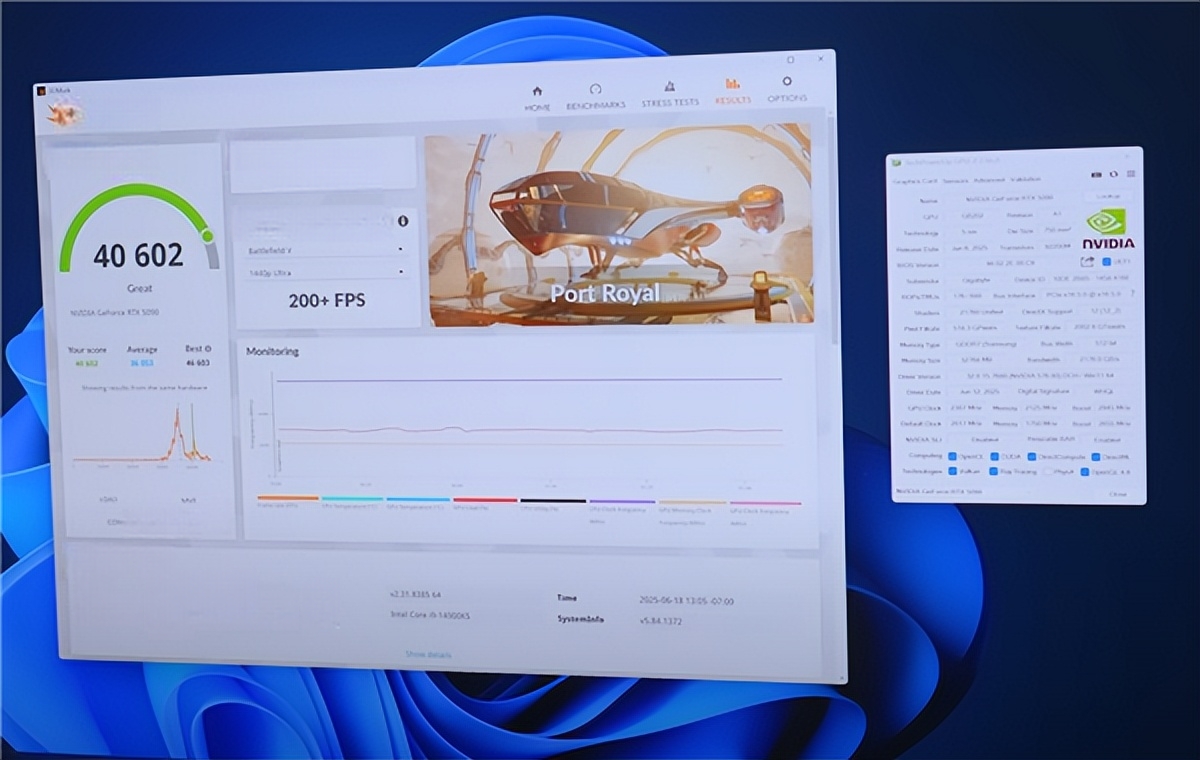Click the red monitoring legend swatch
The height and width of the screenshot is (760, 1200).
(x=485, y=500)
